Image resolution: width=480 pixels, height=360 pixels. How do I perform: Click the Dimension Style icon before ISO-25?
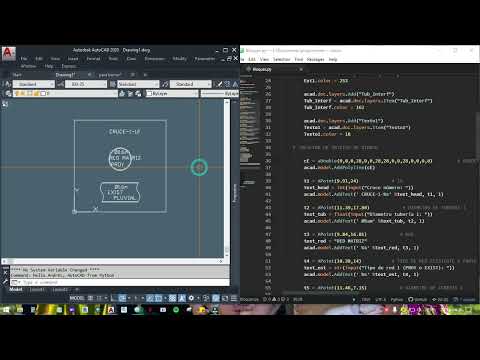tap(60, 84)
